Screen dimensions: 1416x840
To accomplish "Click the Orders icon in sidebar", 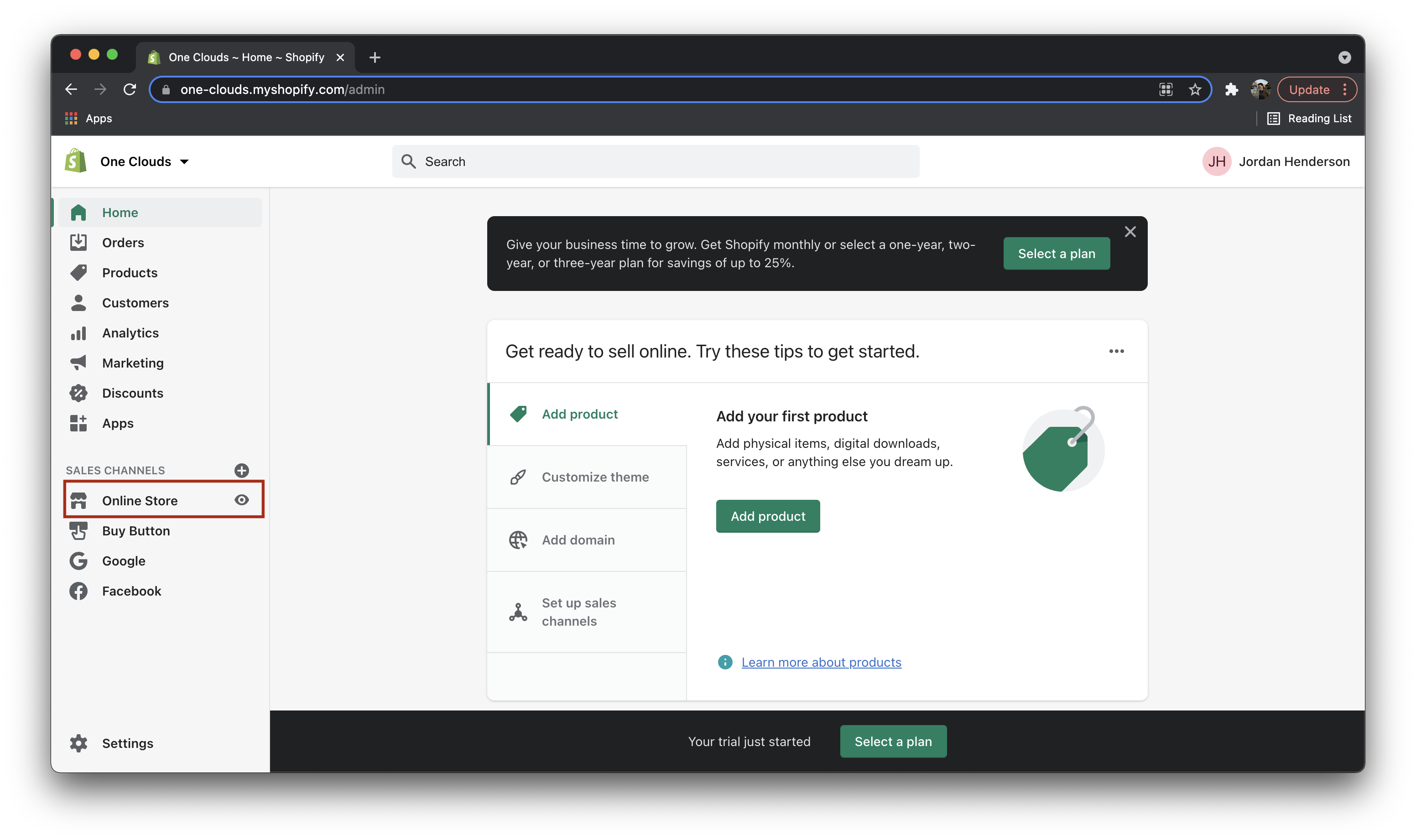I will point(80,242).
